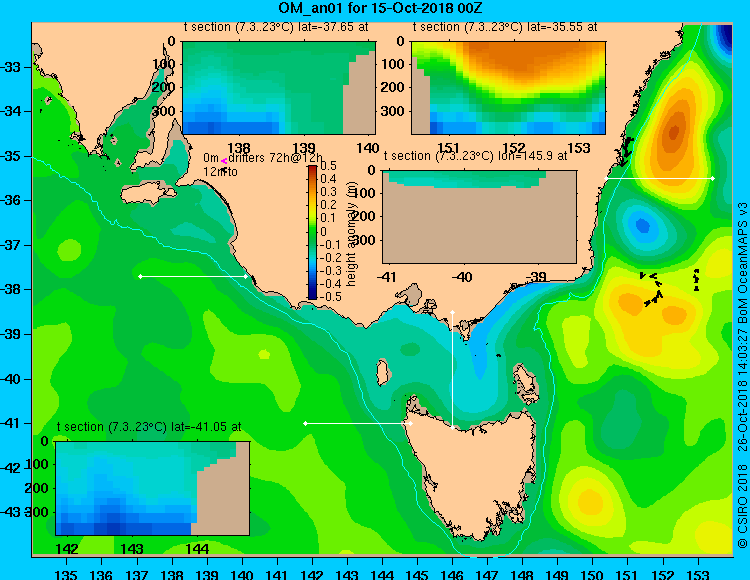Click the west endpoint diamond of the -37.65 section

coord(140,276)
